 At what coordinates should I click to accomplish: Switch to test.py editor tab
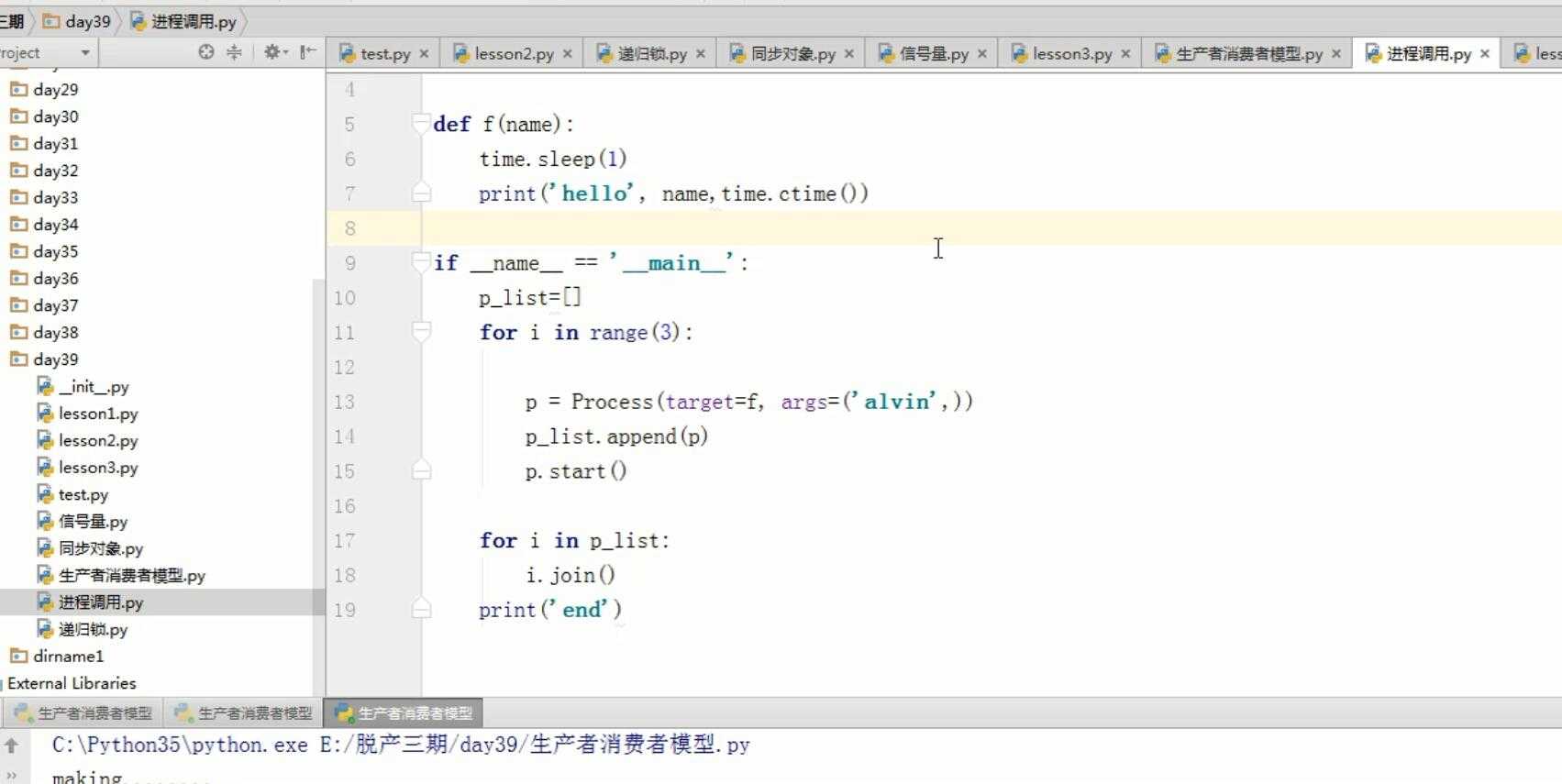(x=385, y=54)
